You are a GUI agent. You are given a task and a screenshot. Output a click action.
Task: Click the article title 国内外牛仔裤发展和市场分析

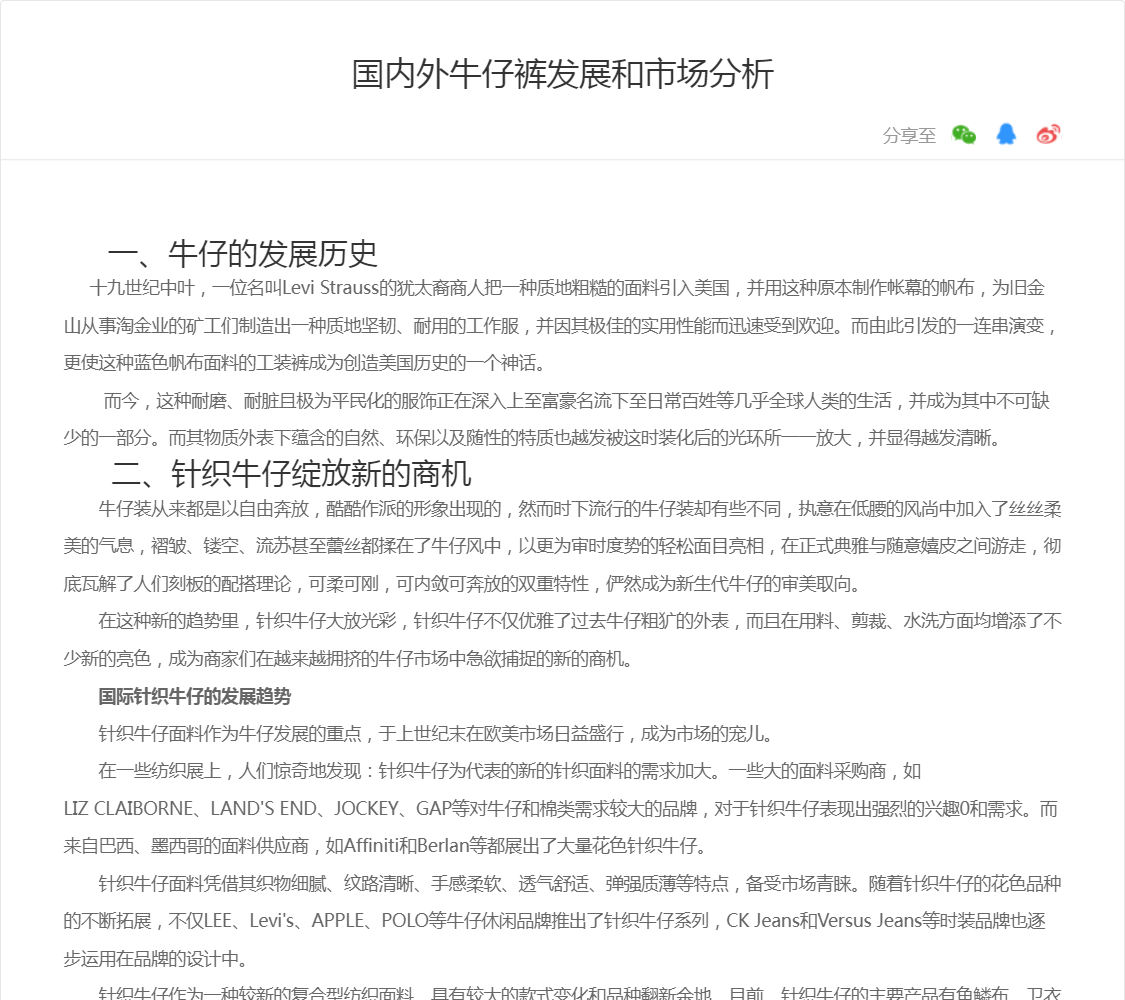pos(562,74)
